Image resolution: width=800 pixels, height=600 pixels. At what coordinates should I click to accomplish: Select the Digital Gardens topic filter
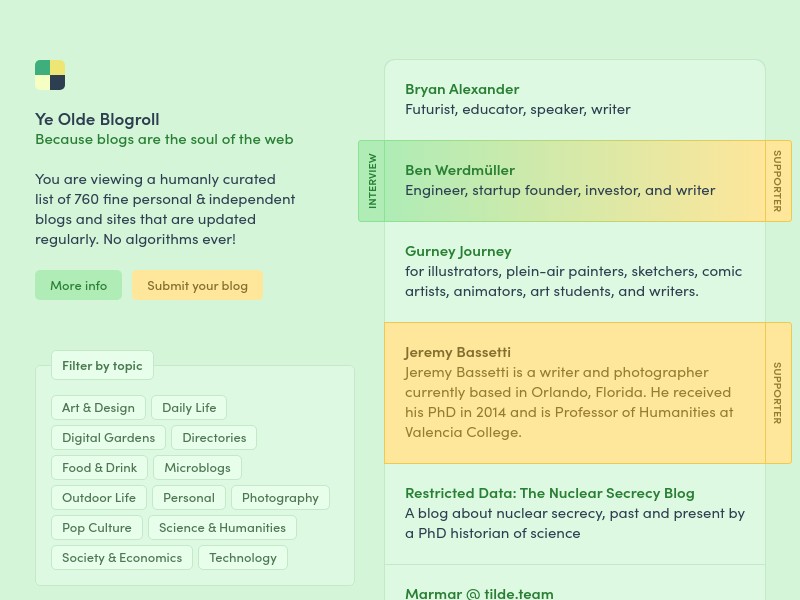click(x=109, y=438)
